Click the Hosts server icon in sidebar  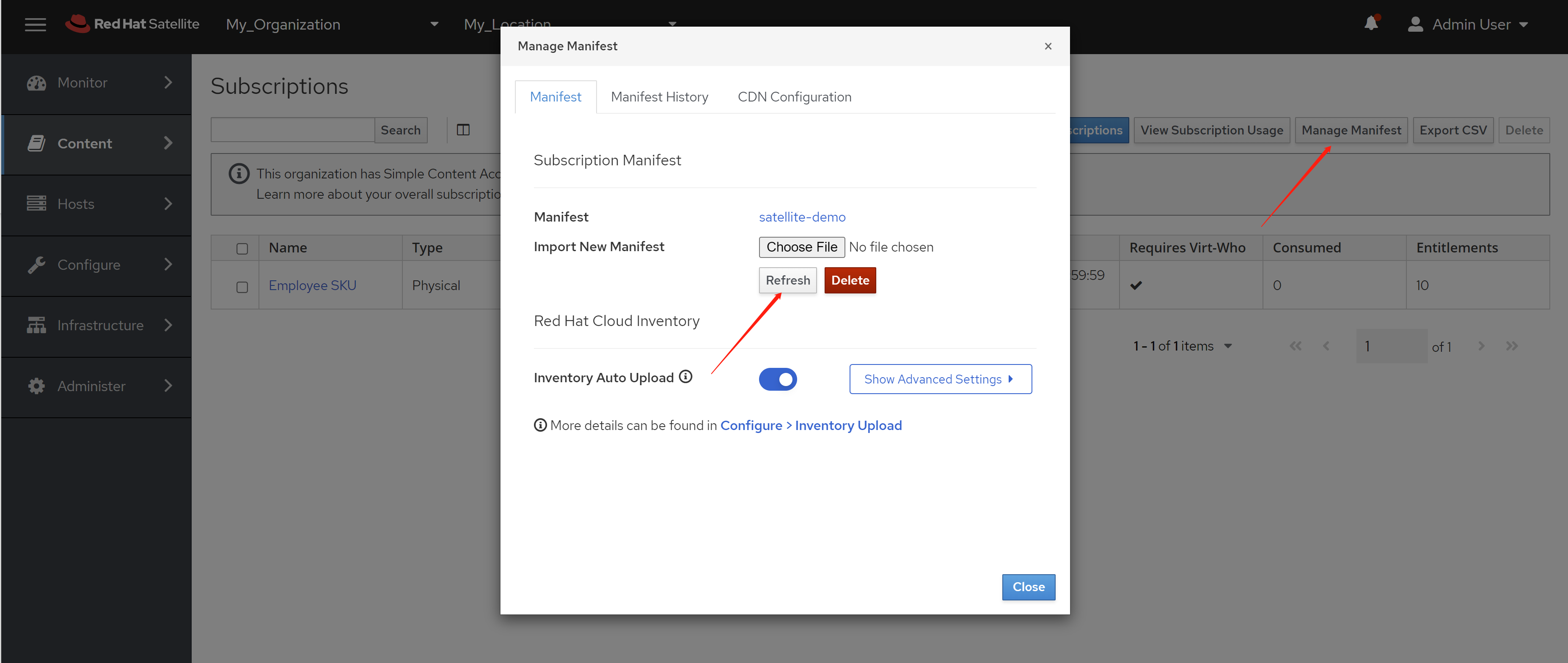pyautogui.click(x=36, y=204)
